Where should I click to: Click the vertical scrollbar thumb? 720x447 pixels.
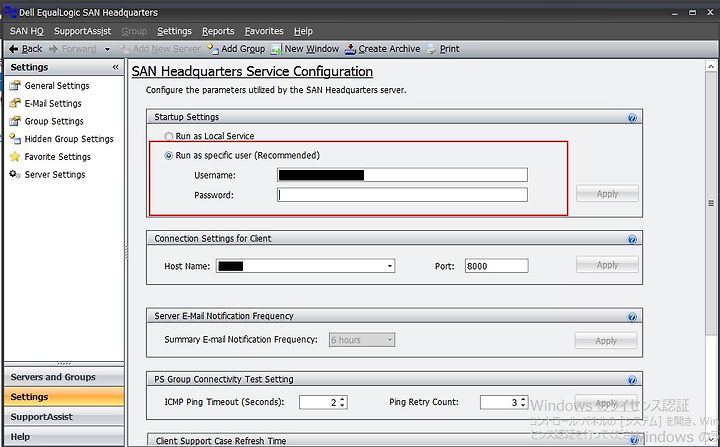point(711,203)
